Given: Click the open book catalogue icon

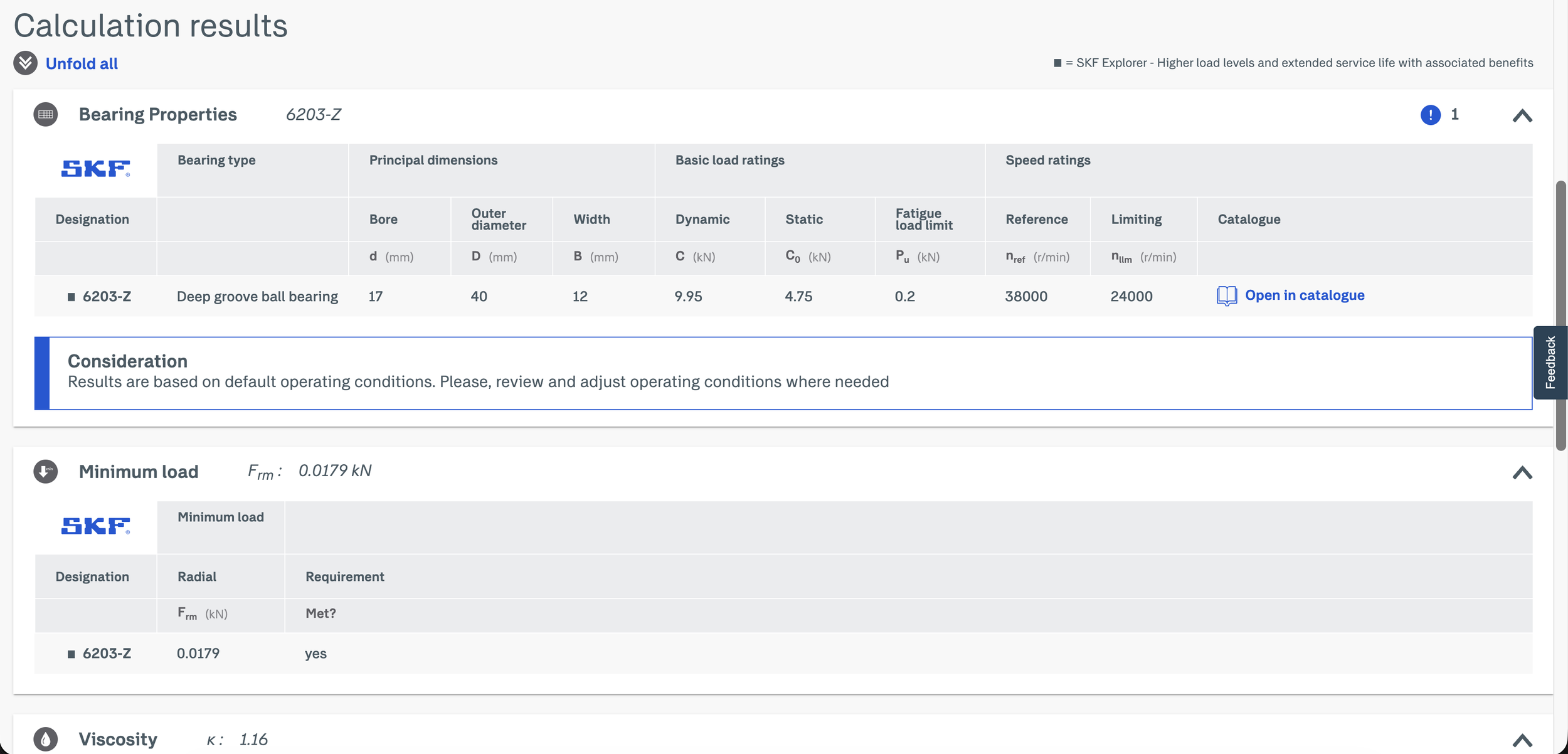Looking at the screenshot, I should [1226, 295].
